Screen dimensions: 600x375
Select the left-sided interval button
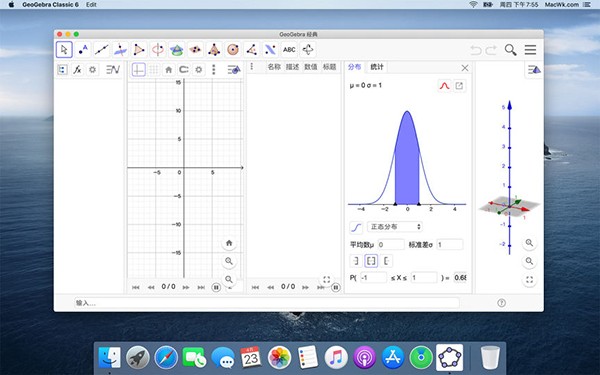coord(356,261)
